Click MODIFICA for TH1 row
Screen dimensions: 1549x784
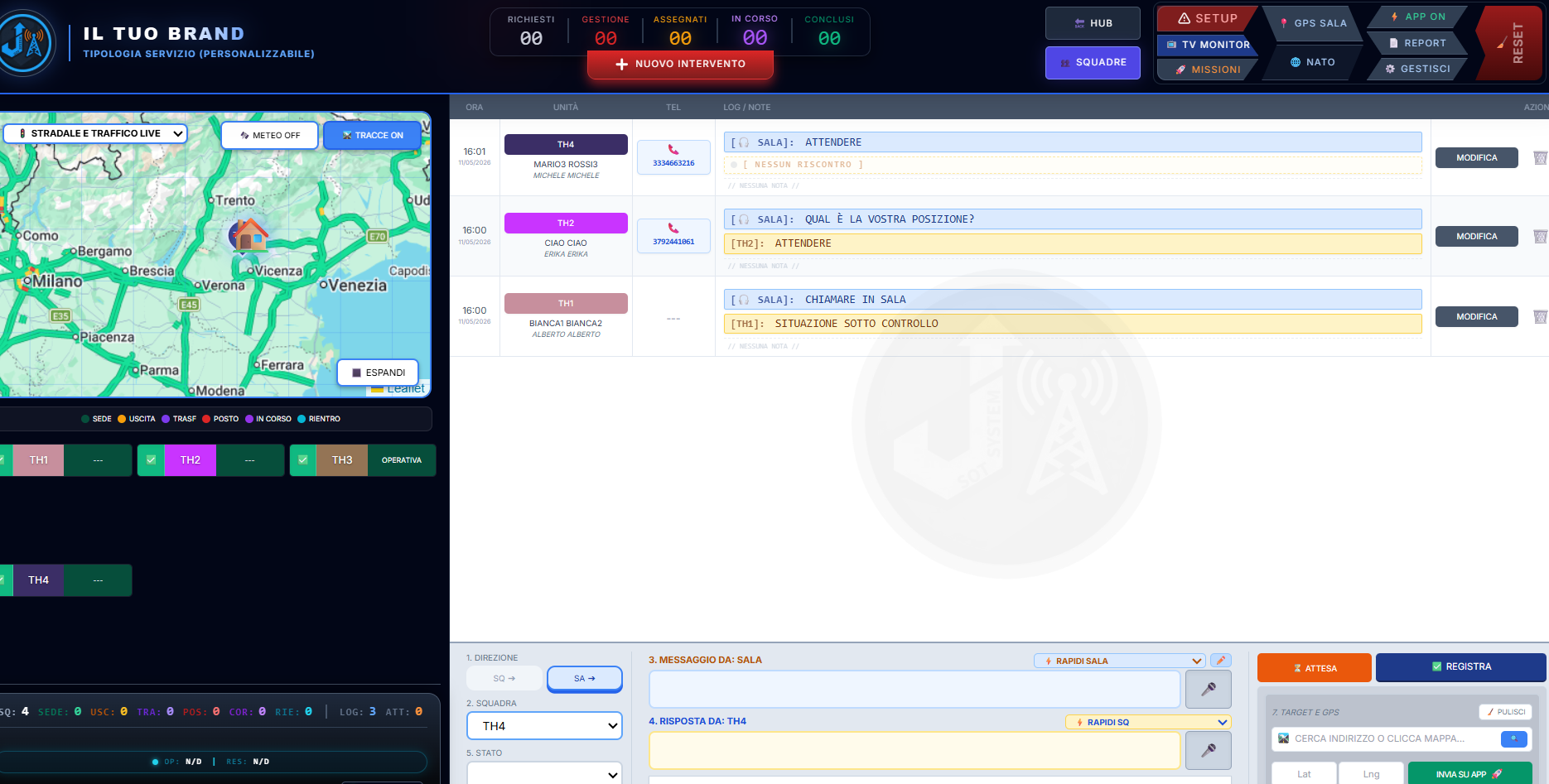click(1476, 316)
